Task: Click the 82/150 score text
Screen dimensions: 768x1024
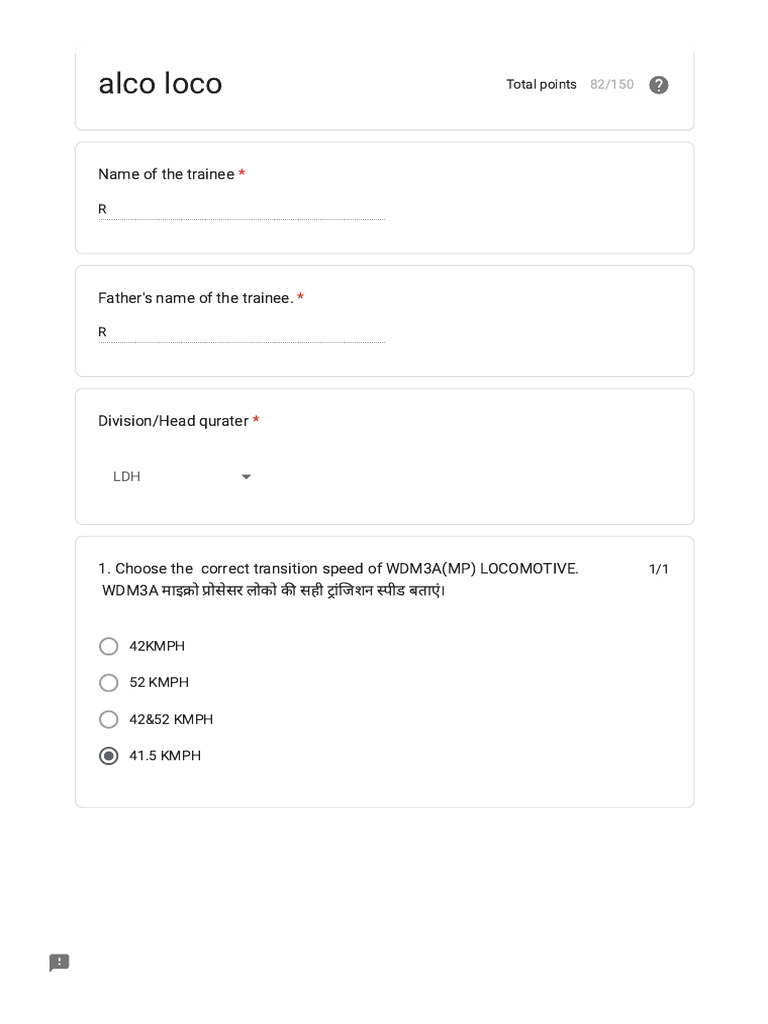Action: tap(611, 85)
